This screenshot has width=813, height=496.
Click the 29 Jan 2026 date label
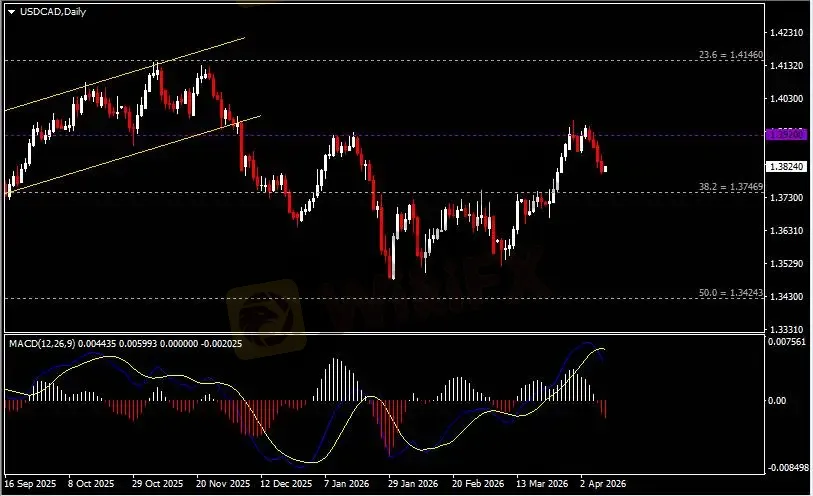pos(412,481)
